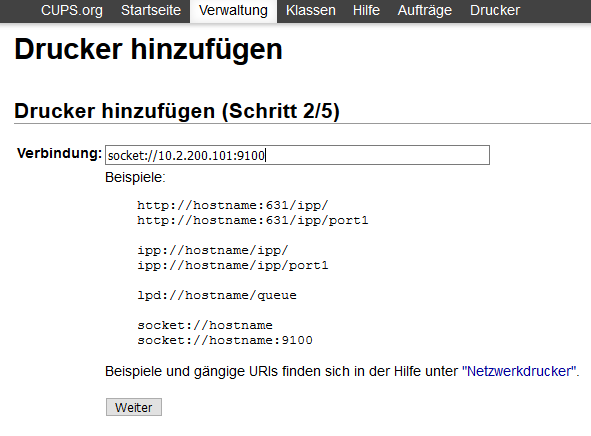591x436 pixels.
Task: Select the Verwaltung tab
Action: pos(233,11)
